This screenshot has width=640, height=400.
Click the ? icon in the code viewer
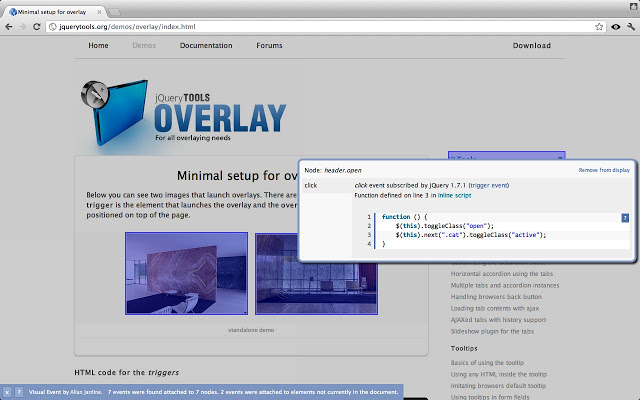[x=625, y=218]
